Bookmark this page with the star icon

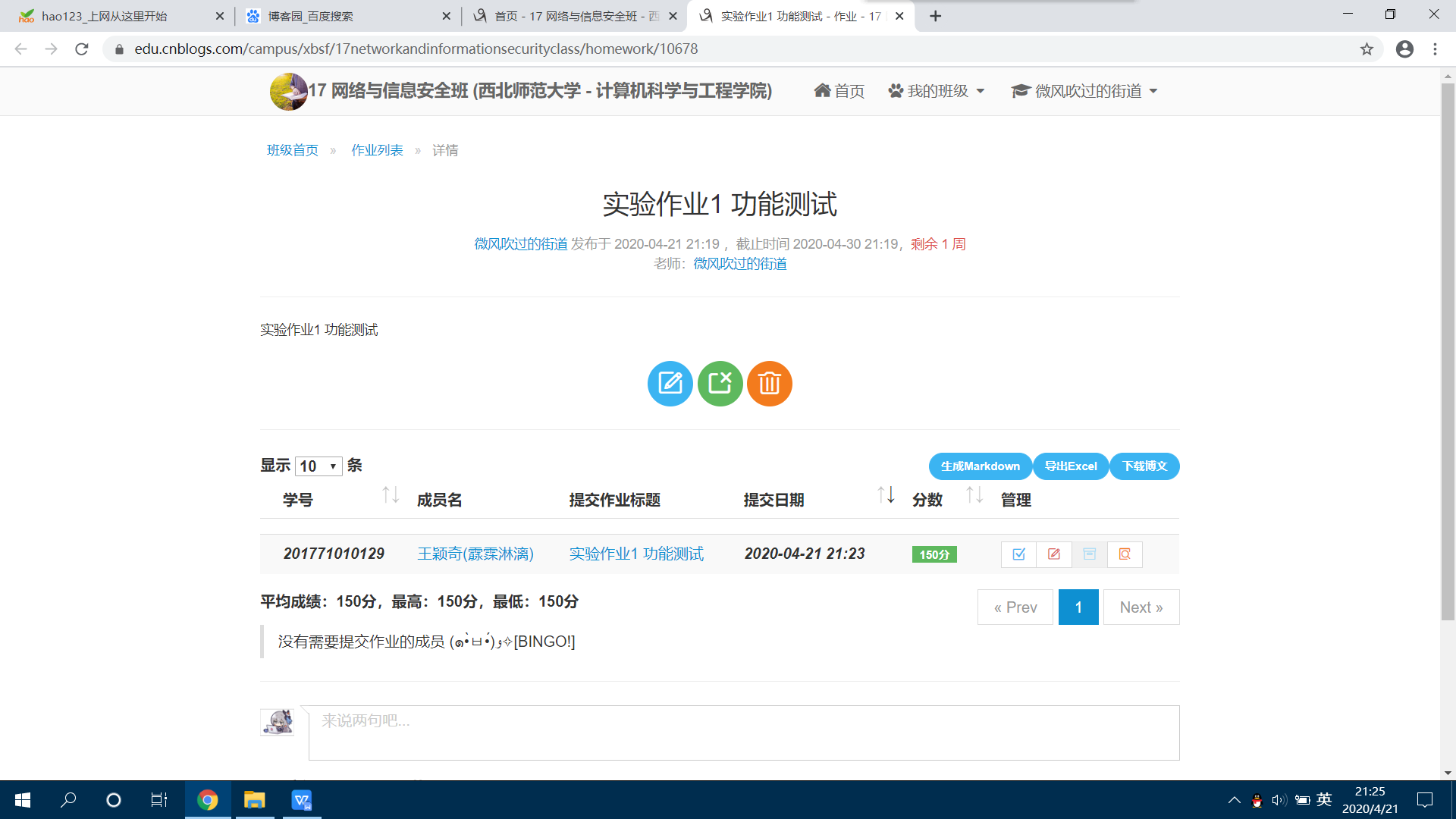click(x=1367, y=49)
